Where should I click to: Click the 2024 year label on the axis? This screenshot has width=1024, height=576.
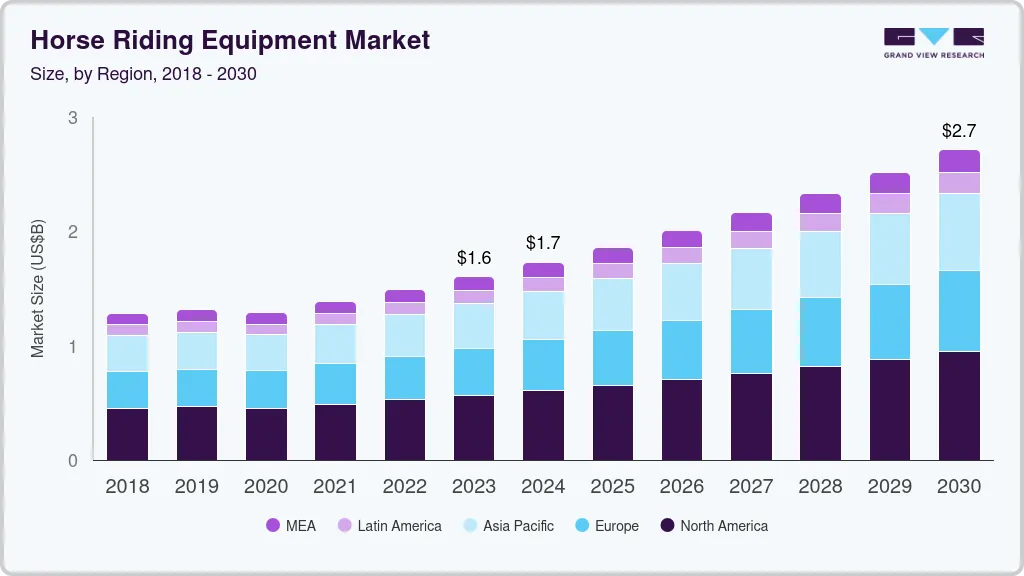(543, 487)
